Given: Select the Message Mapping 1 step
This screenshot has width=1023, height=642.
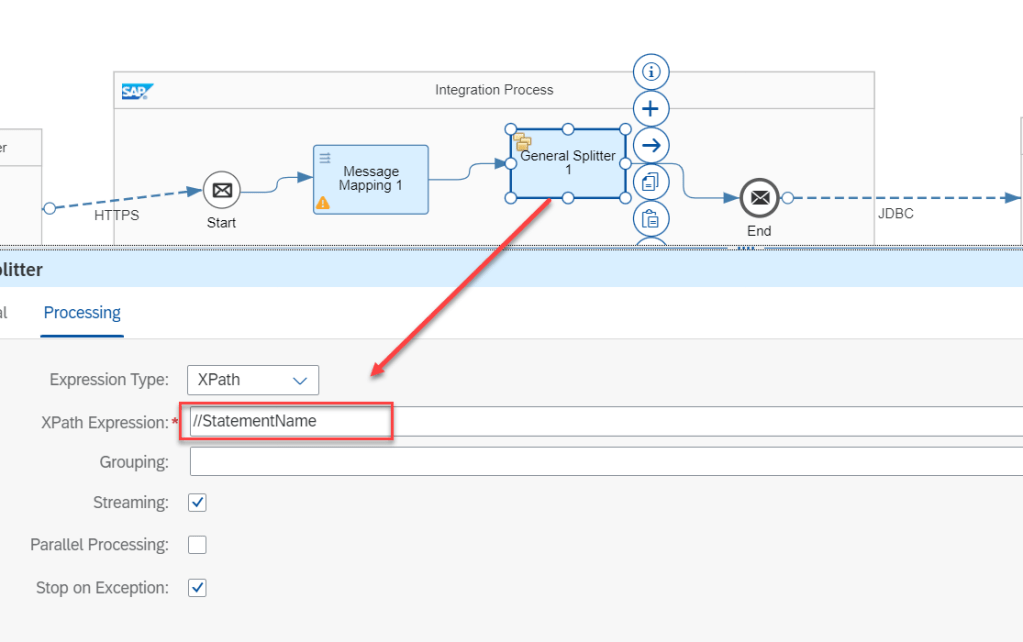Looking at the screenshot, I should [370, 179].
